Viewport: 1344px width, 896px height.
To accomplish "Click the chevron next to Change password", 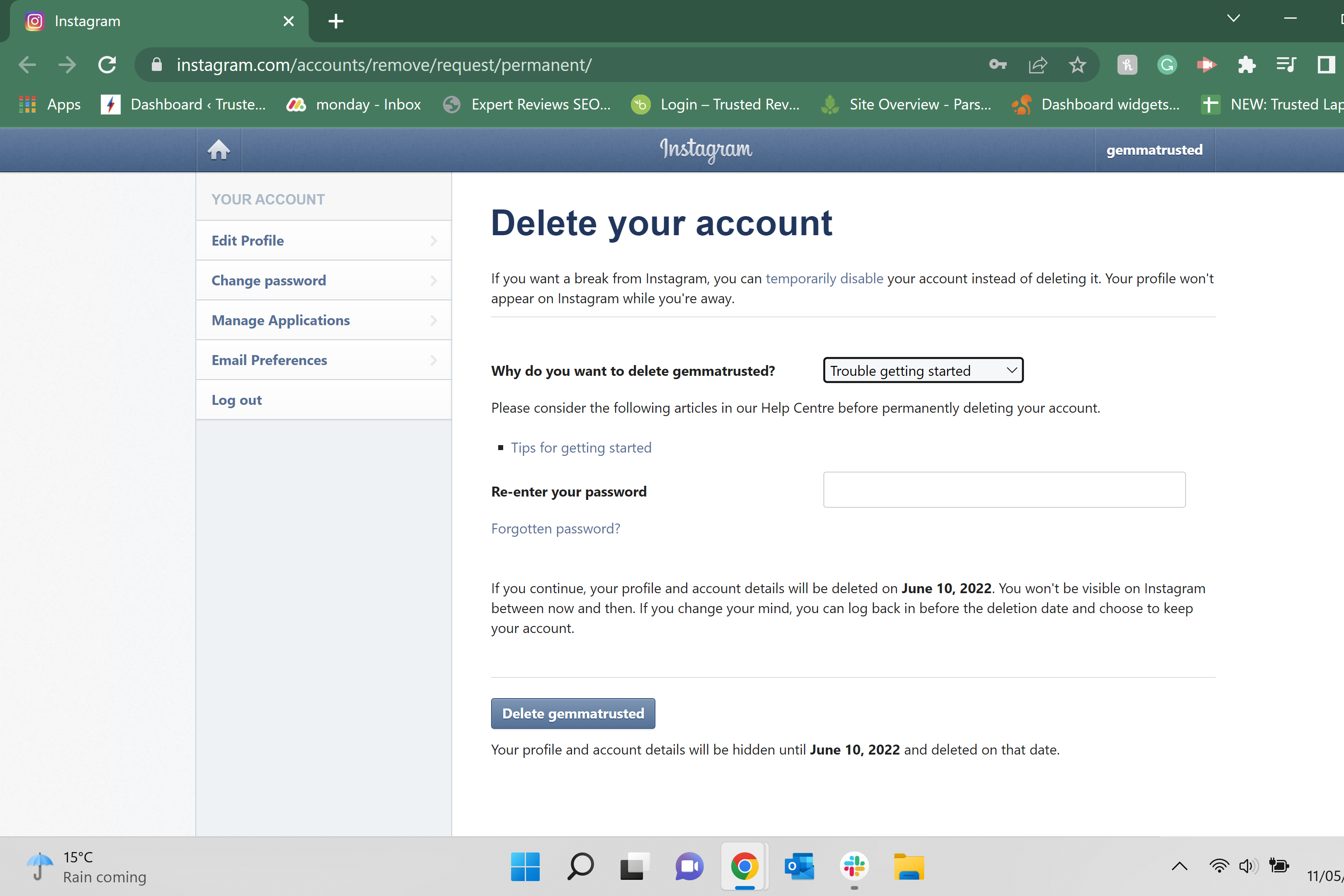I will [x=434, y=280].
